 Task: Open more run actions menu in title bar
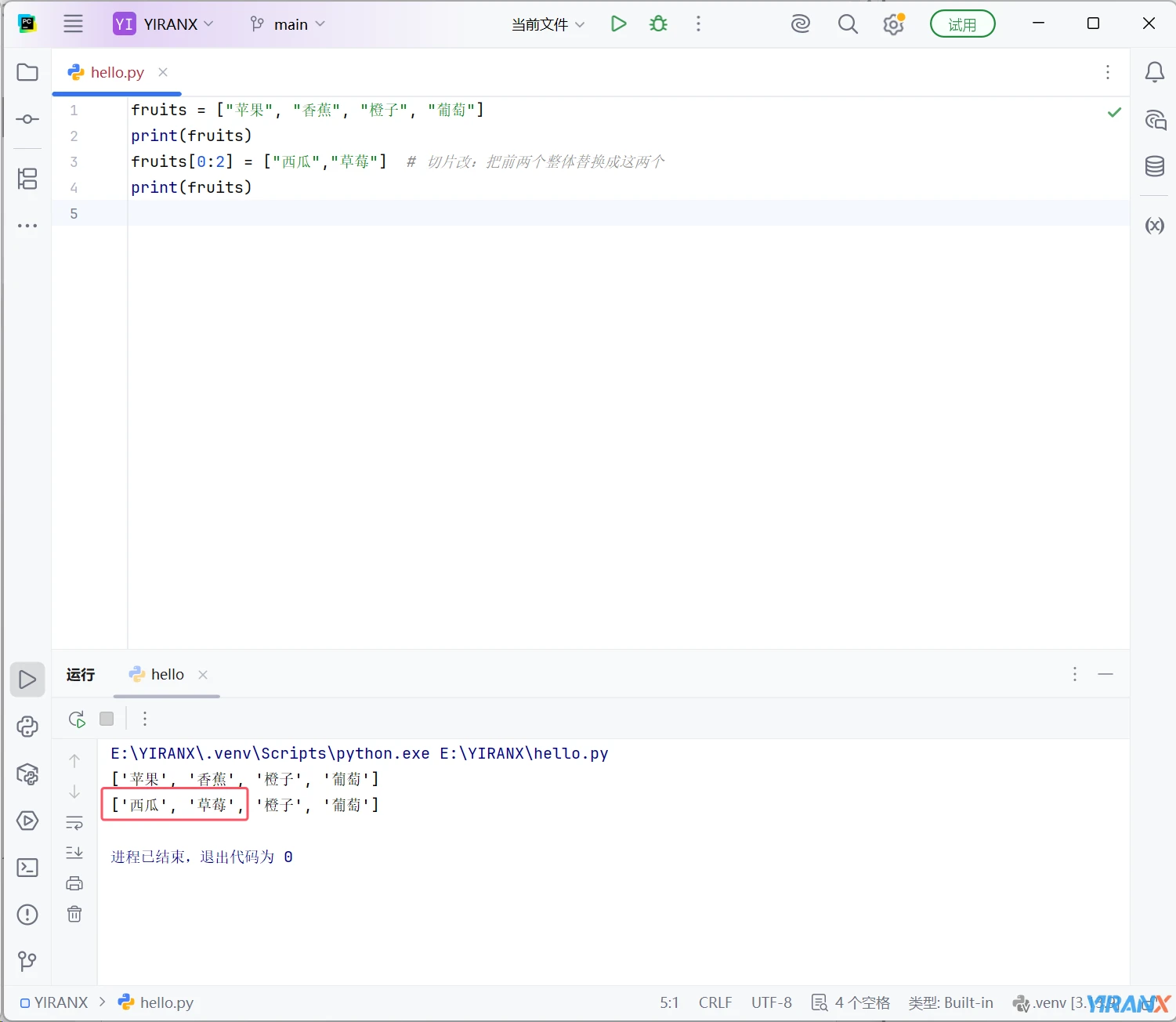[698, 24]
